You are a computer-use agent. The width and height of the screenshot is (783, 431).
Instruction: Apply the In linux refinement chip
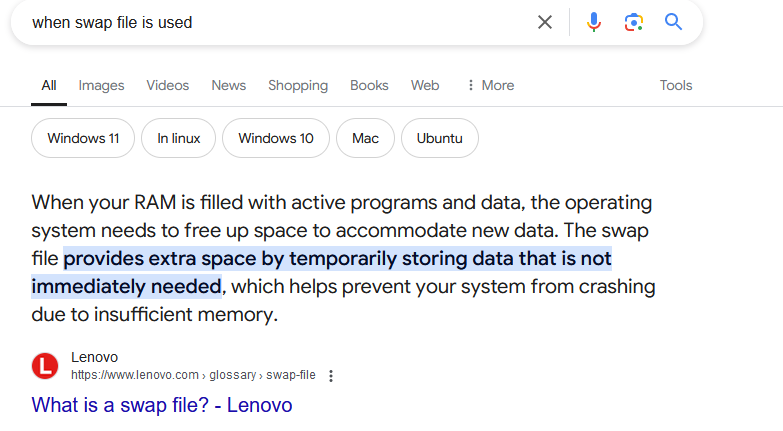(178, 138)
